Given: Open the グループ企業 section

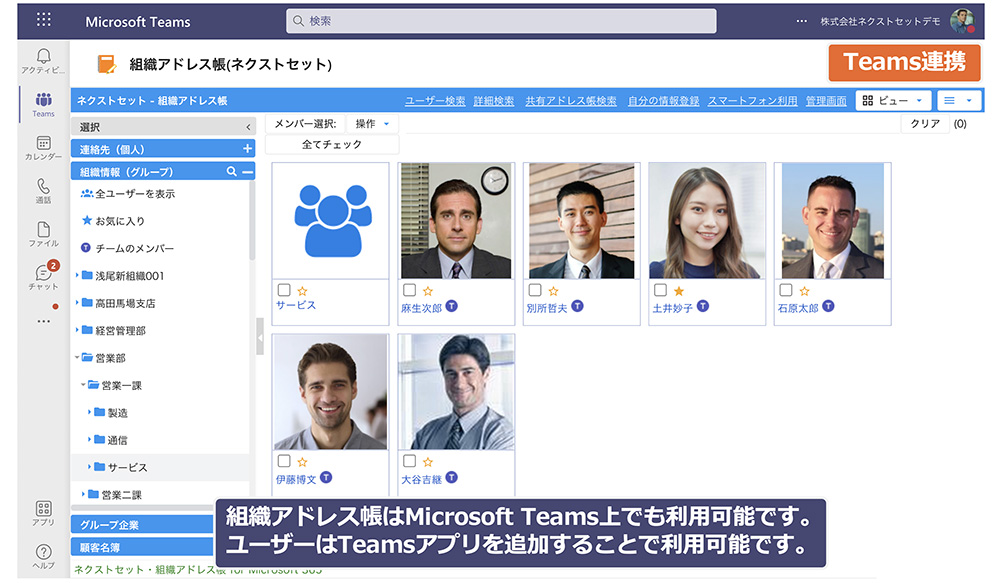Looking at the screenshot, I should (142, 524).
